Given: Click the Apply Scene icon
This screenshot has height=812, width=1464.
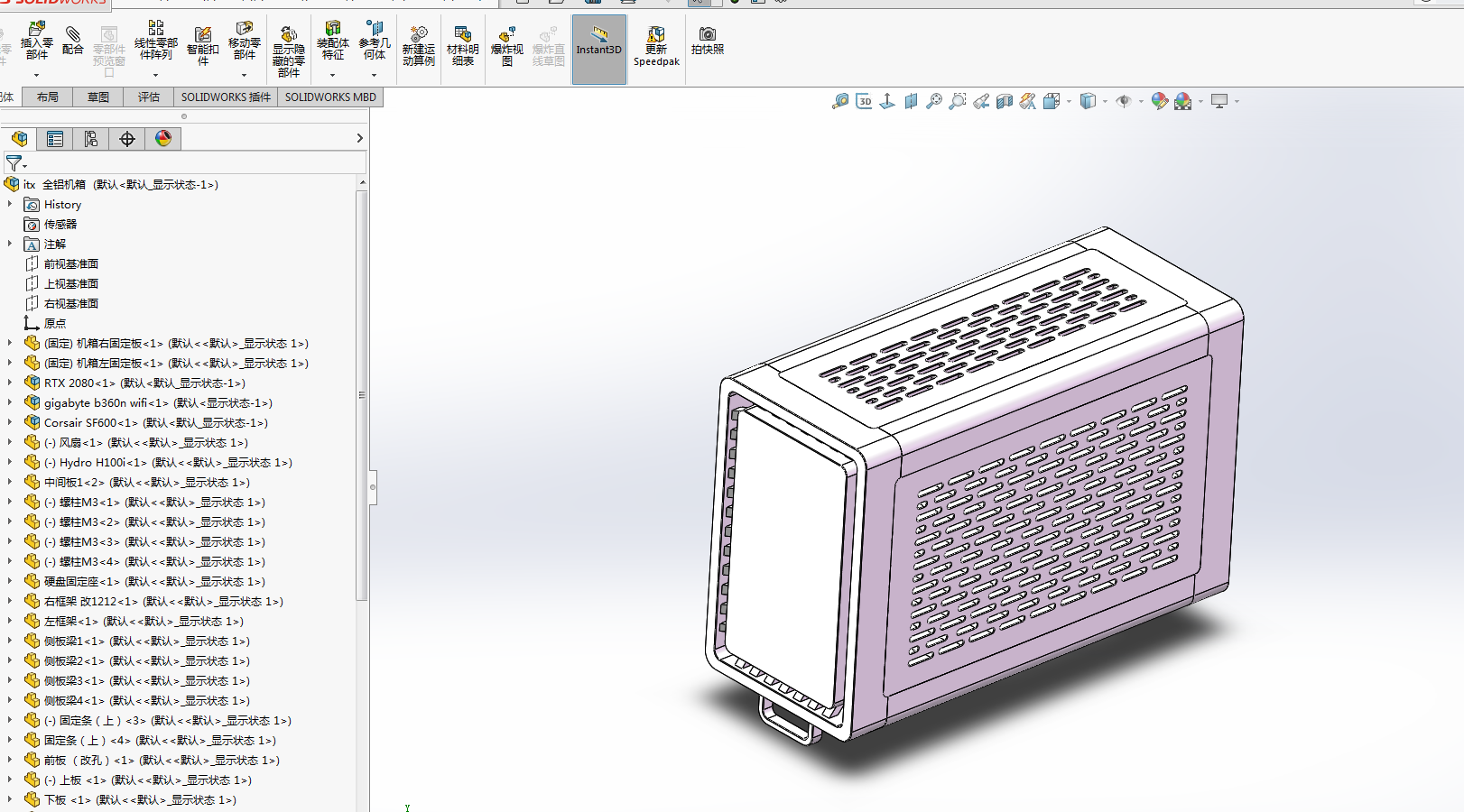Looking at the screenshot, I should tap(1183, 101).
